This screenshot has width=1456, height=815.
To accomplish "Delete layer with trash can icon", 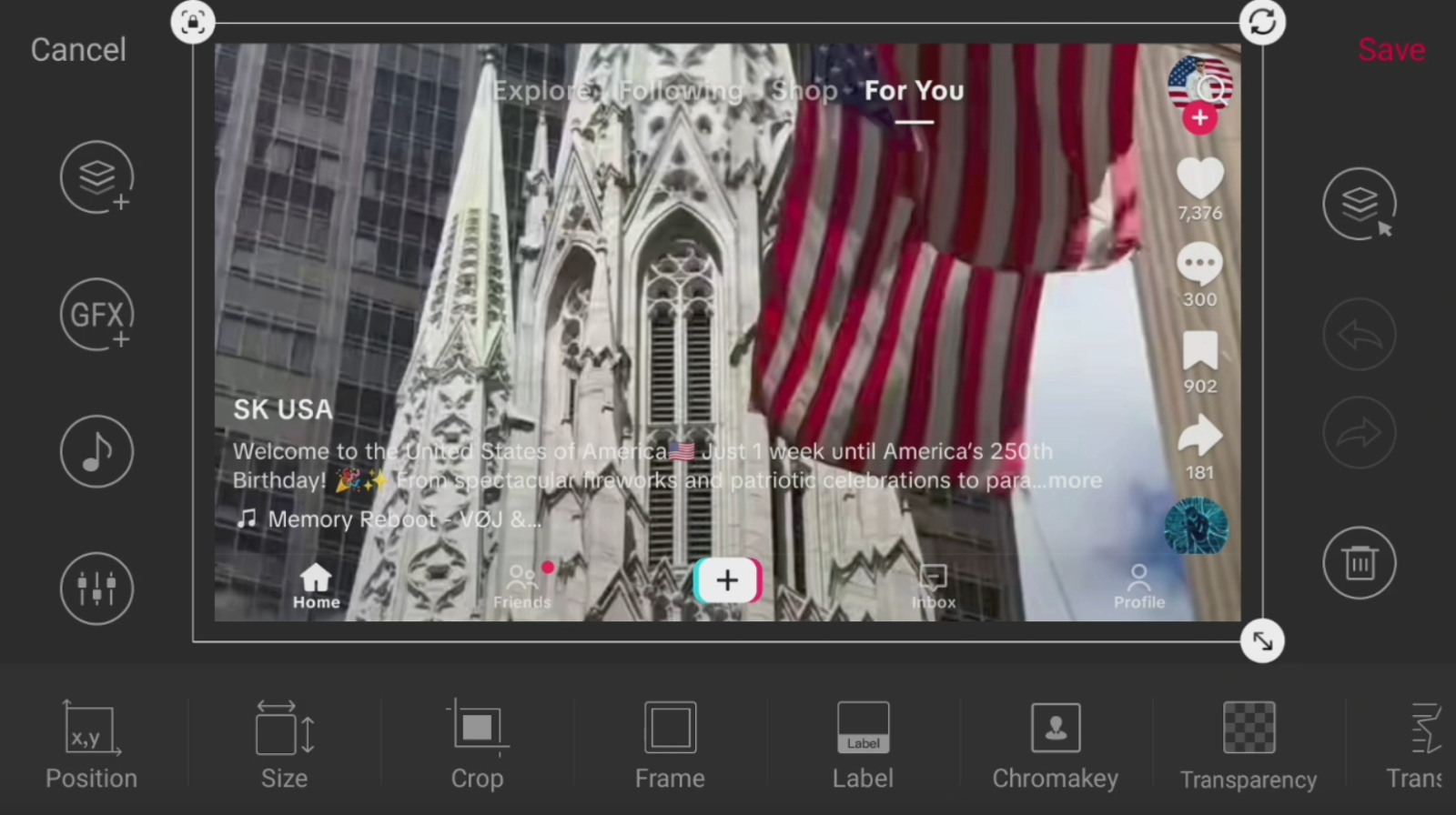I will [1360, 563].
